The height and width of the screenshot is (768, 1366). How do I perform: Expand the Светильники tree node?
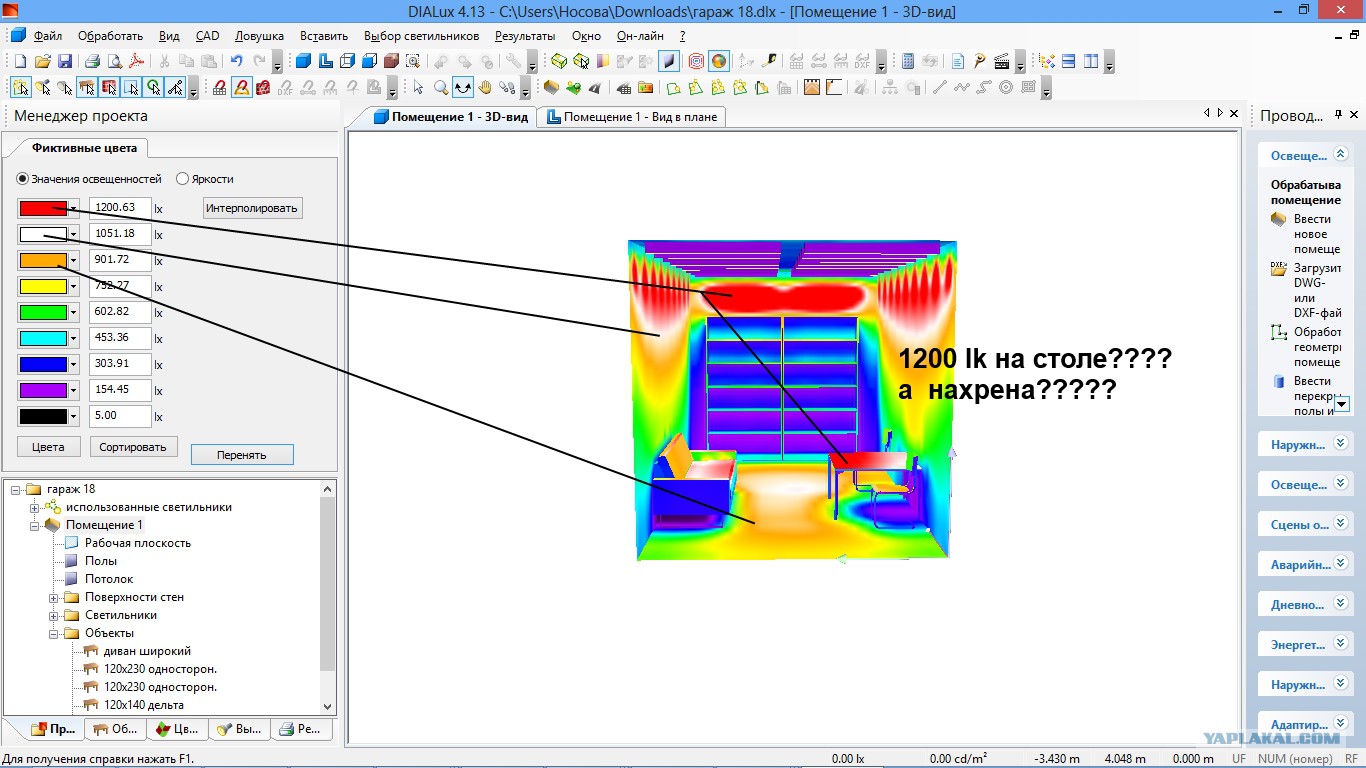(x=54, y=615)
